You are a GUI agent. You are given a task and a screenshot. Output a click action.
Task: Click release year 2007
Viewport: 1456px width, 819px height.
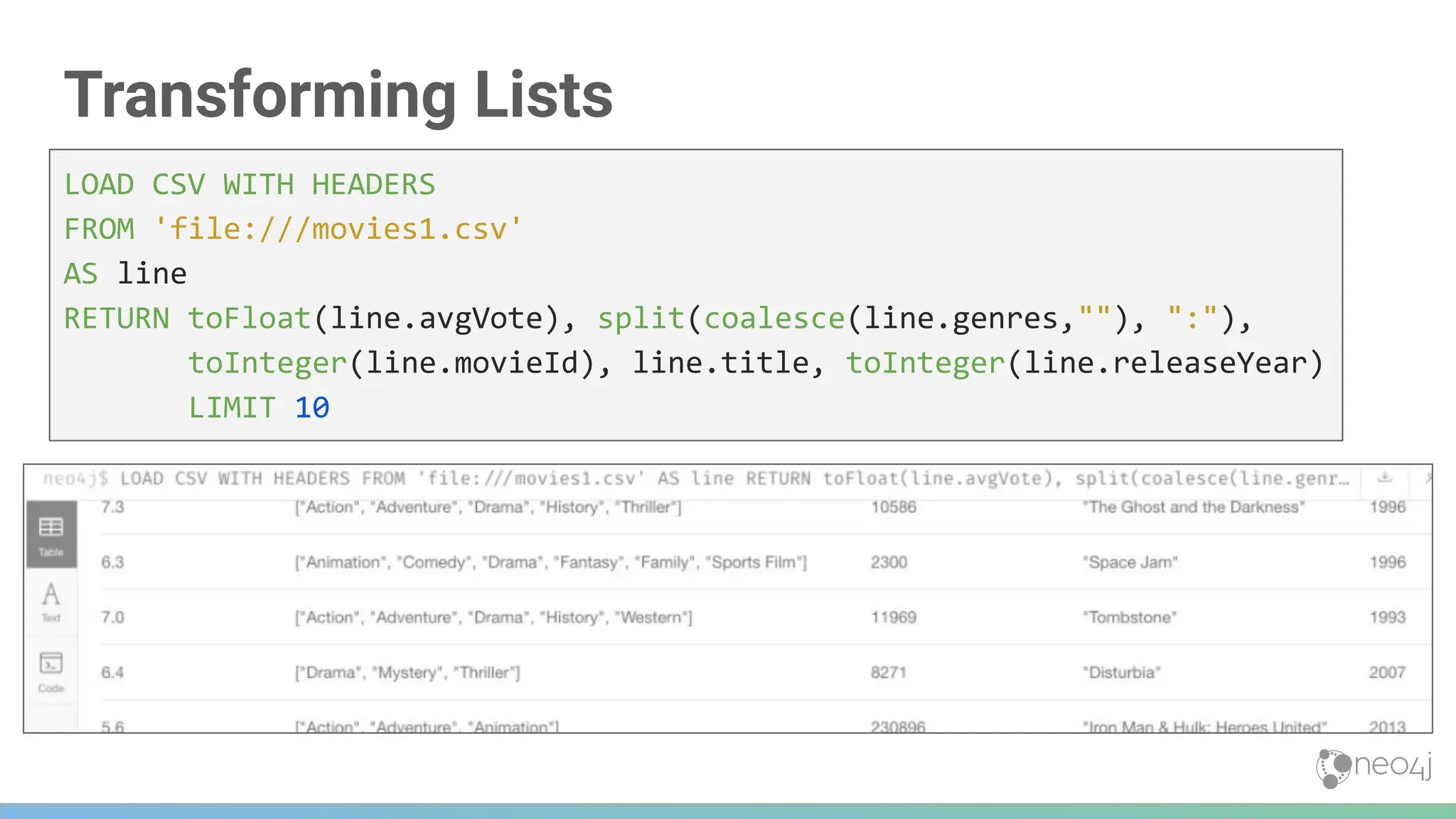1388,673
